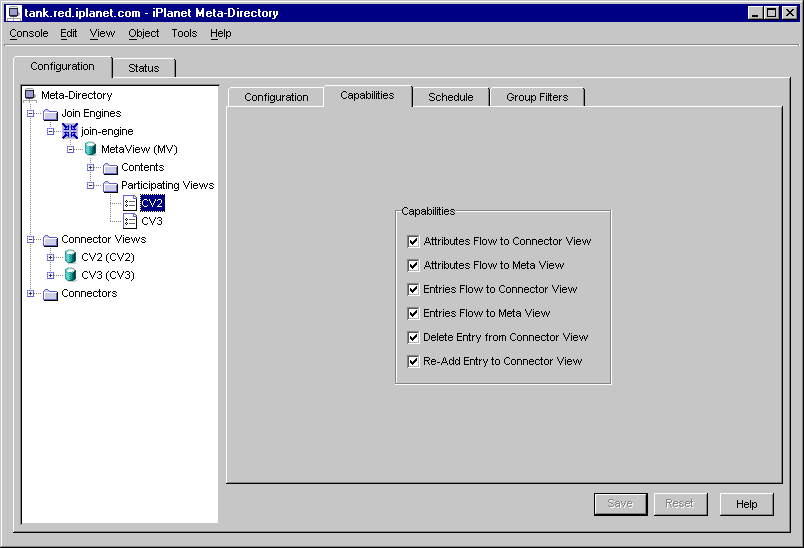Select the CV3 (CV3) label

(x=108, y=275)
